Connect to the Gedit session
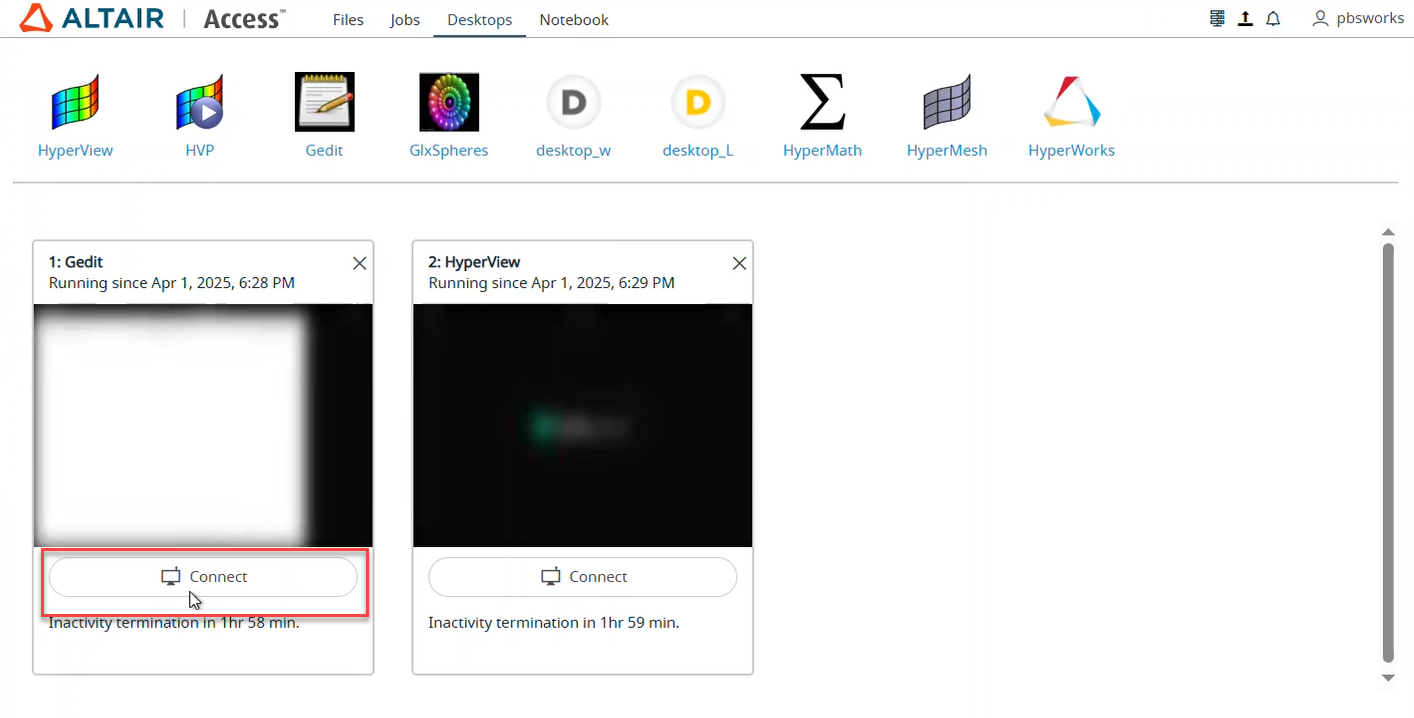Image resolution: width=1414 pixels, height=718 pixels. click(x=203, y=577)
